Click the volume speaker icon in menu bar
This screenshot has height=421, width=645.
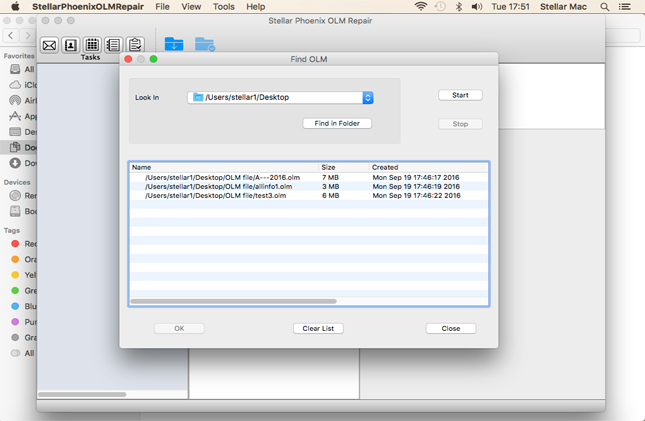click(477, 7)
